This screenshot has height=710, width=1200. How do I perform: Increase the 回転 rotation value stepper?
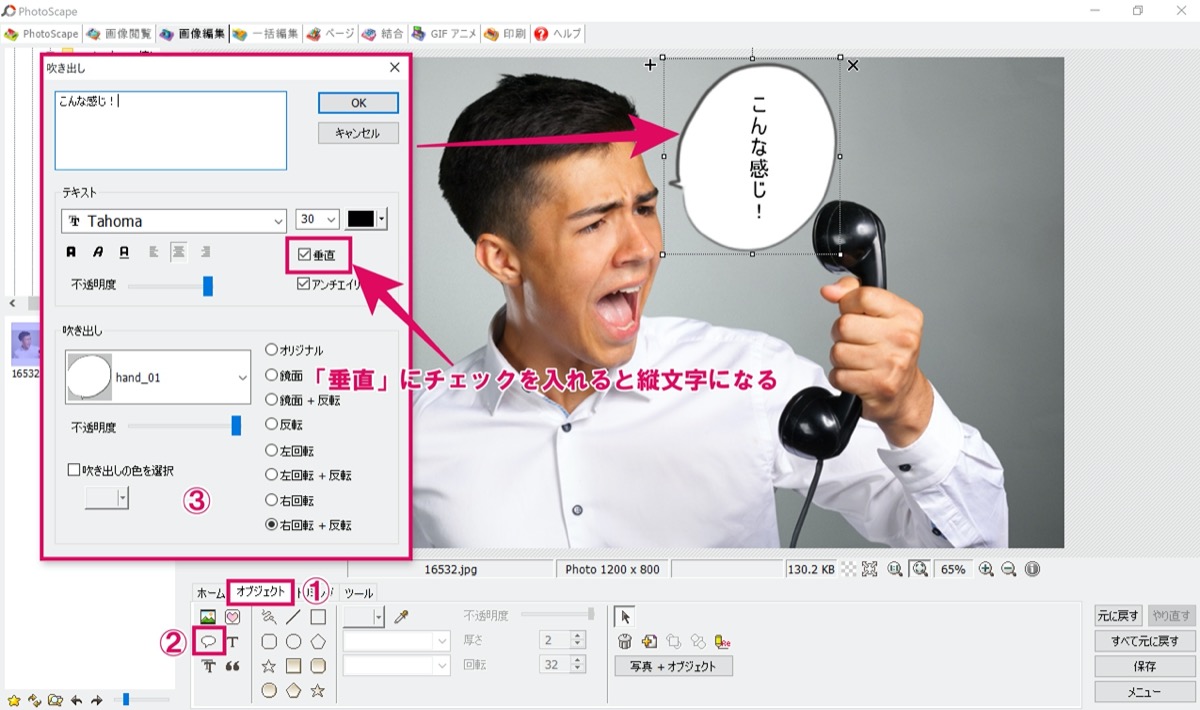point(577,660)
